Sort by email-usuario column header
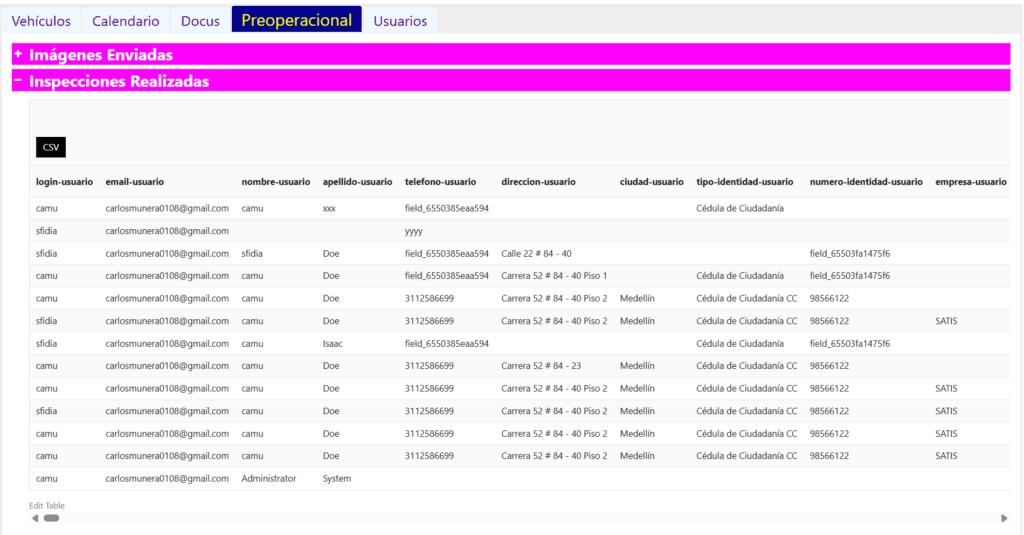Screen dimensions: 1024x535 135,182
